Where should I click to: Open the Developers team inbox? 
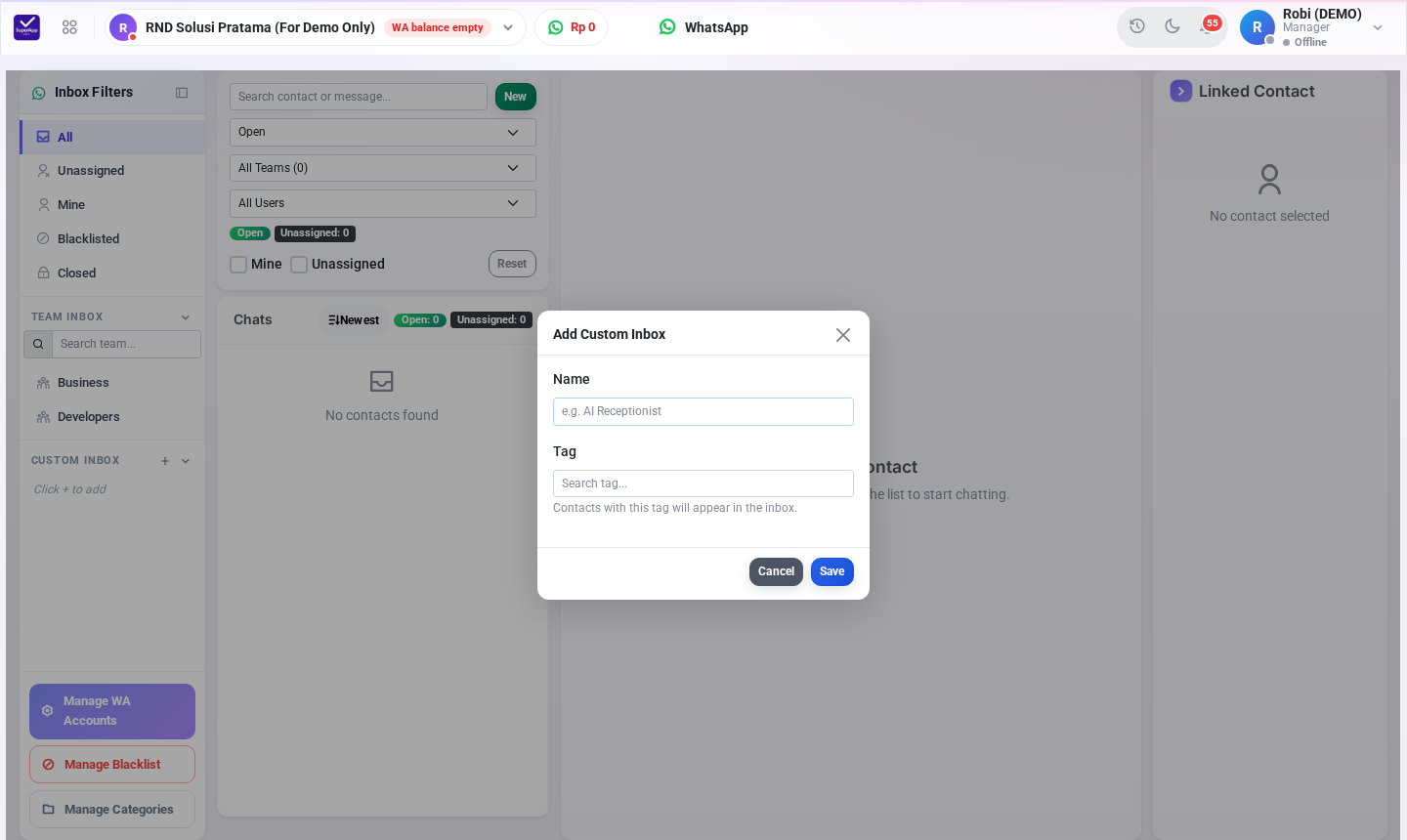113,417
